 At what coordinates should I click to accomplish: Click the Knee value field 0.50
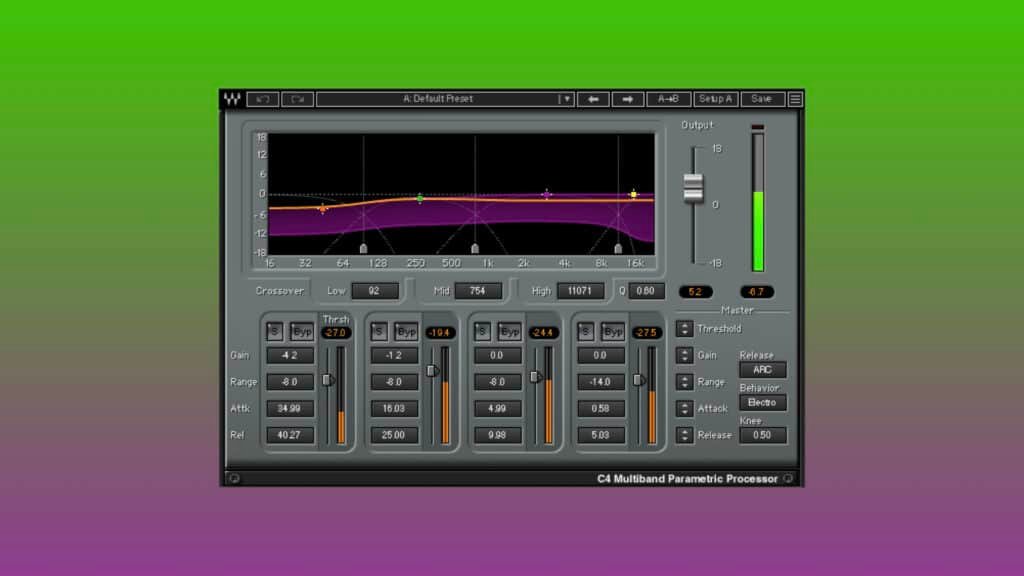tap(763, 436)
